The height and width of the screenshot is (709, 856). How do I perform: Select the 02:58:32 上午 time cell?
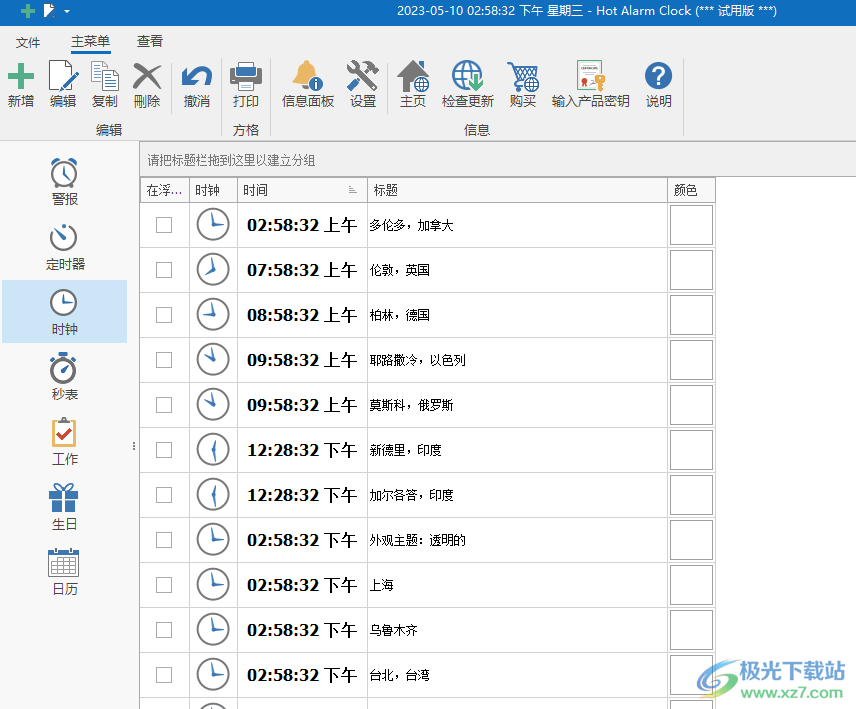302,225
